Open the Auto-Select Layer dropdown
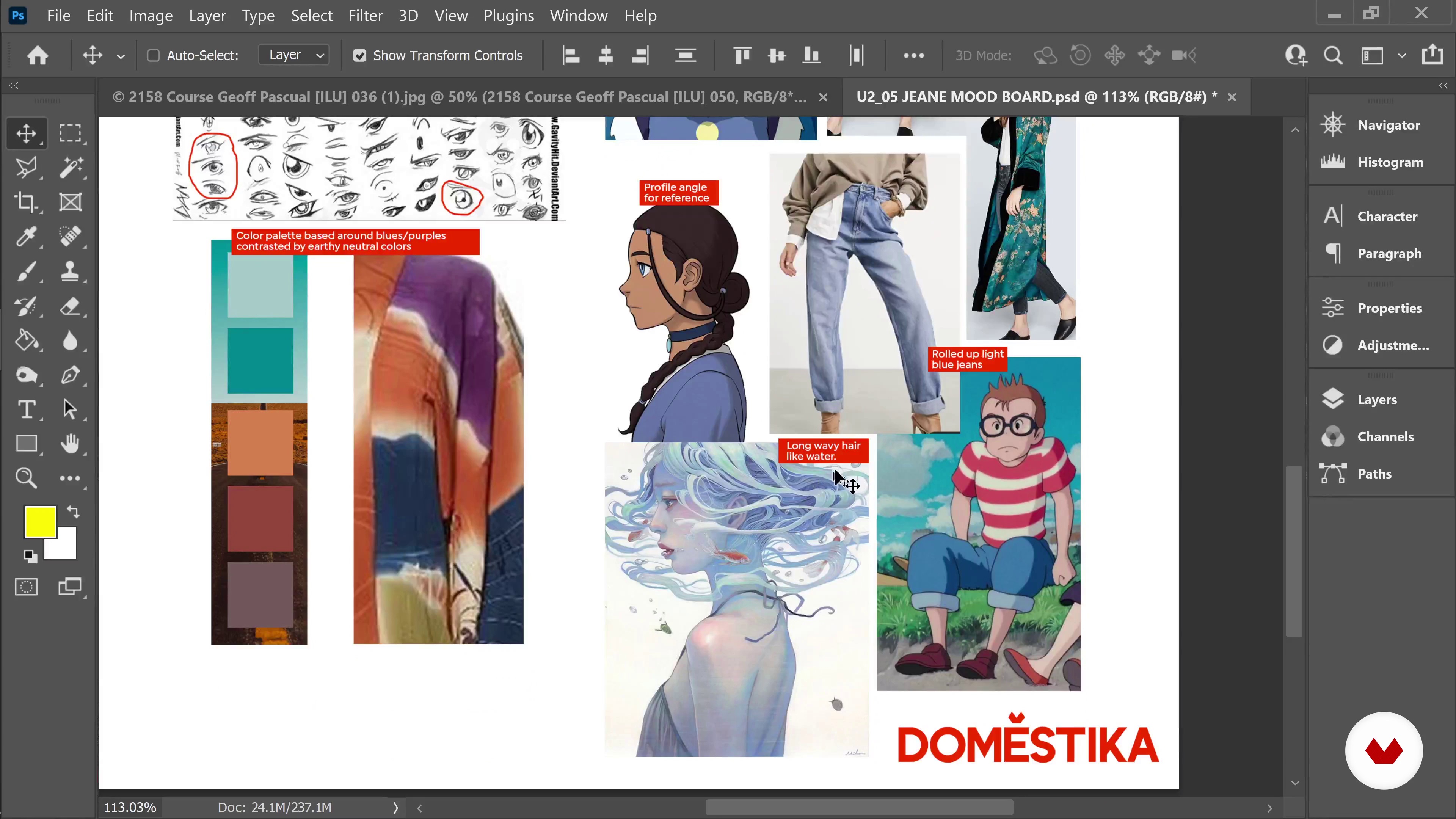The height and width of the screenshot is (819, 1456). pos(295,55)
